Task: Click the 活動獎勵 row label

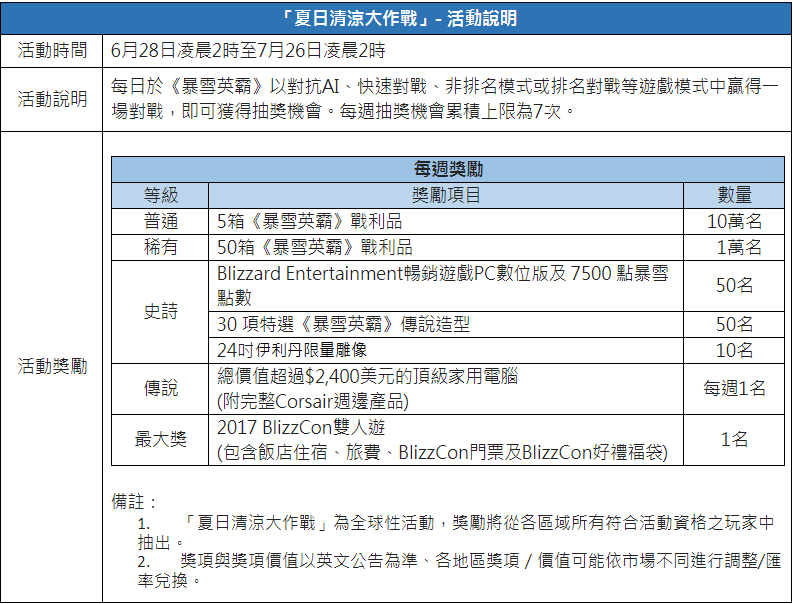Action: (x=52, y=366)
